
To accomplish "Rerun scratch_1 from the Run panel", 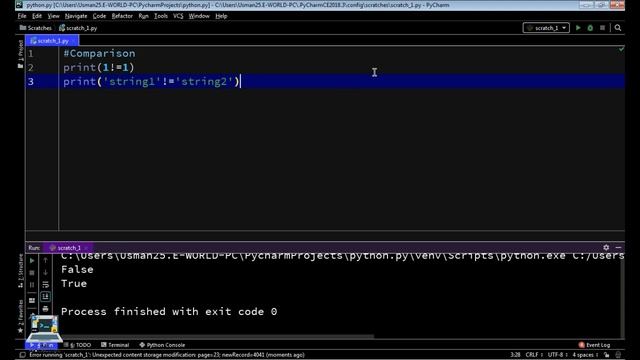I will coord(32,260).
